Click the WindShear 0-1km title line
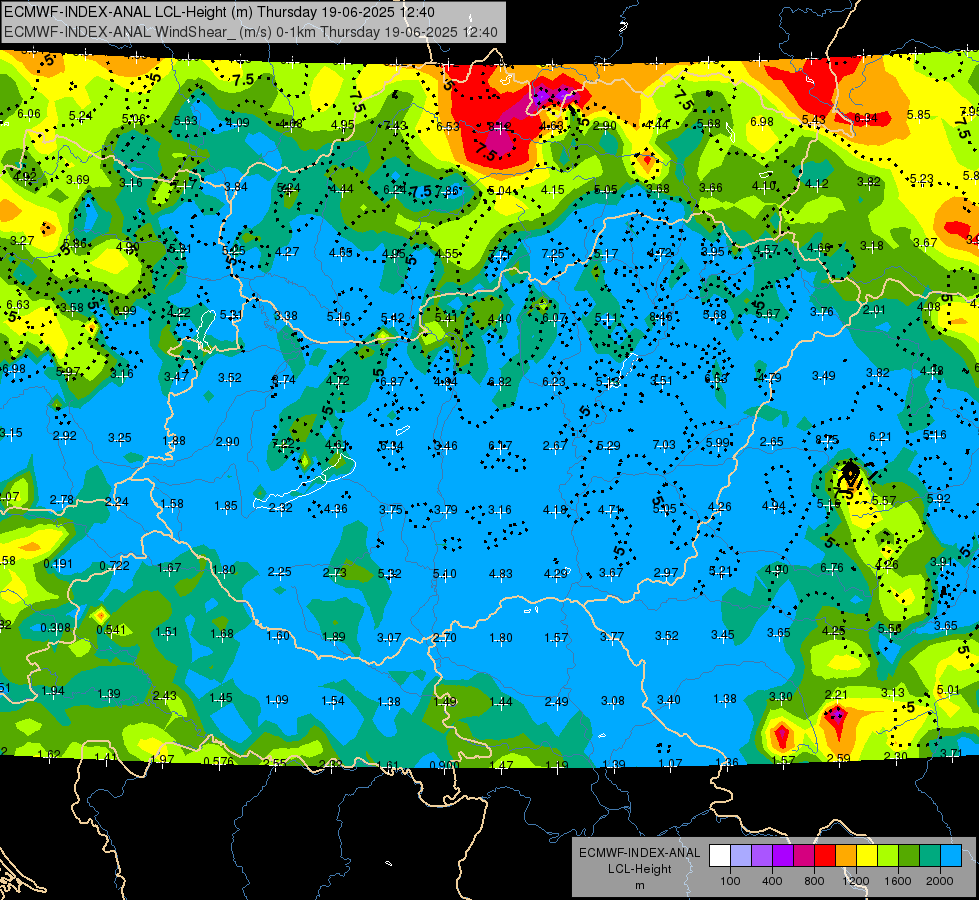 (x=251, y=32)
